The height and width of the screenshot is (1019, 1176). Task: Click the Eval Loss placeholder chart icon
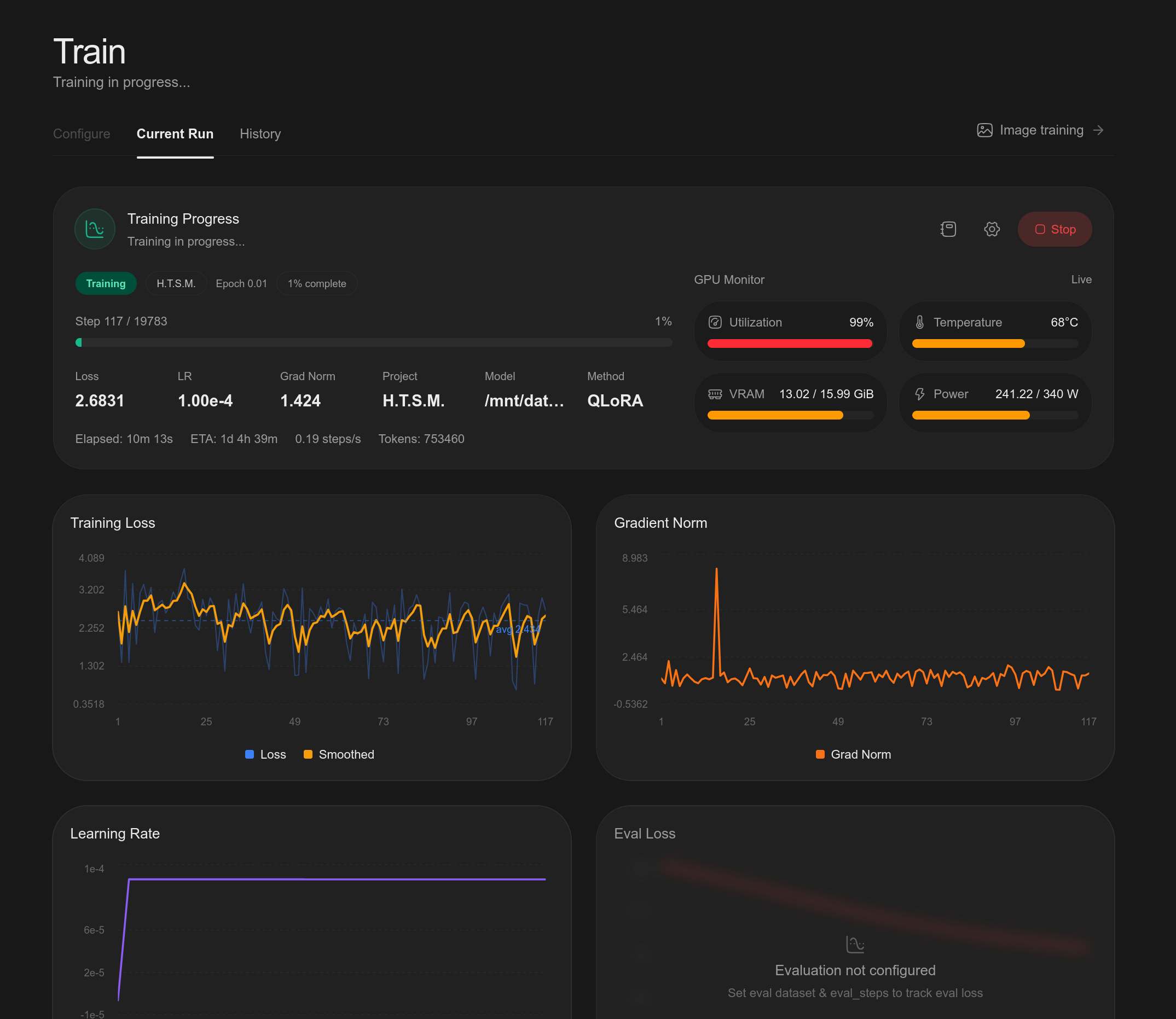(x=855, y=945)
